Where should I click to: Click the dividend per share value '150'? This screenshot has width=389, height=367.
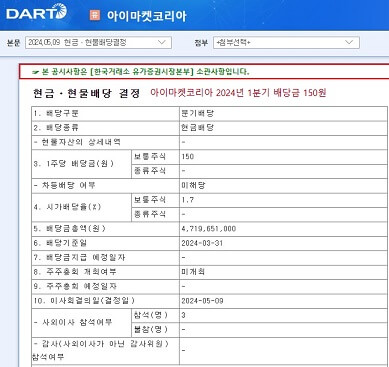(188, 157)
